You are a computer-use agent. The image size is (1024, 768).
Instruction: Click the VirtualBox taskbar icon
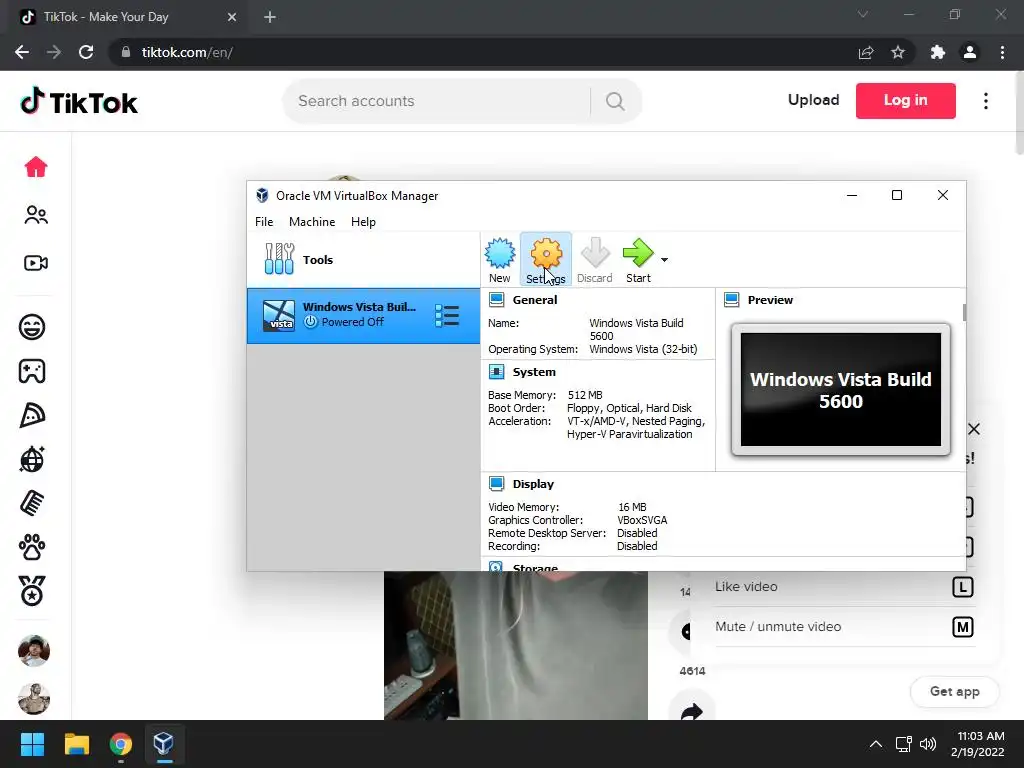(164, 744)
